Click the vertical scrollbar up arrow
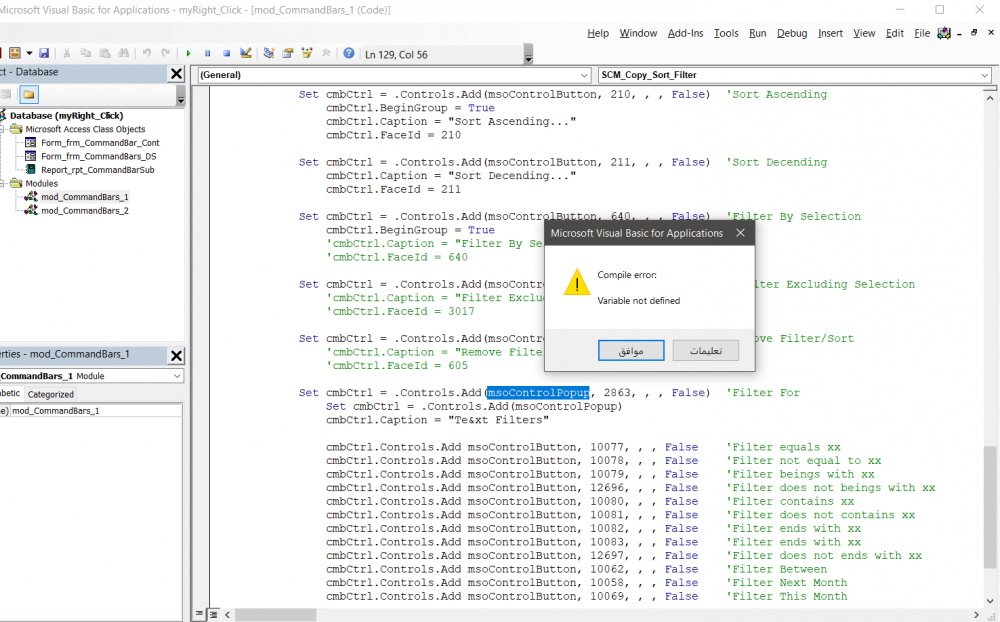The height and width of the screenshot is (622, 1000). tap(990, 98)
